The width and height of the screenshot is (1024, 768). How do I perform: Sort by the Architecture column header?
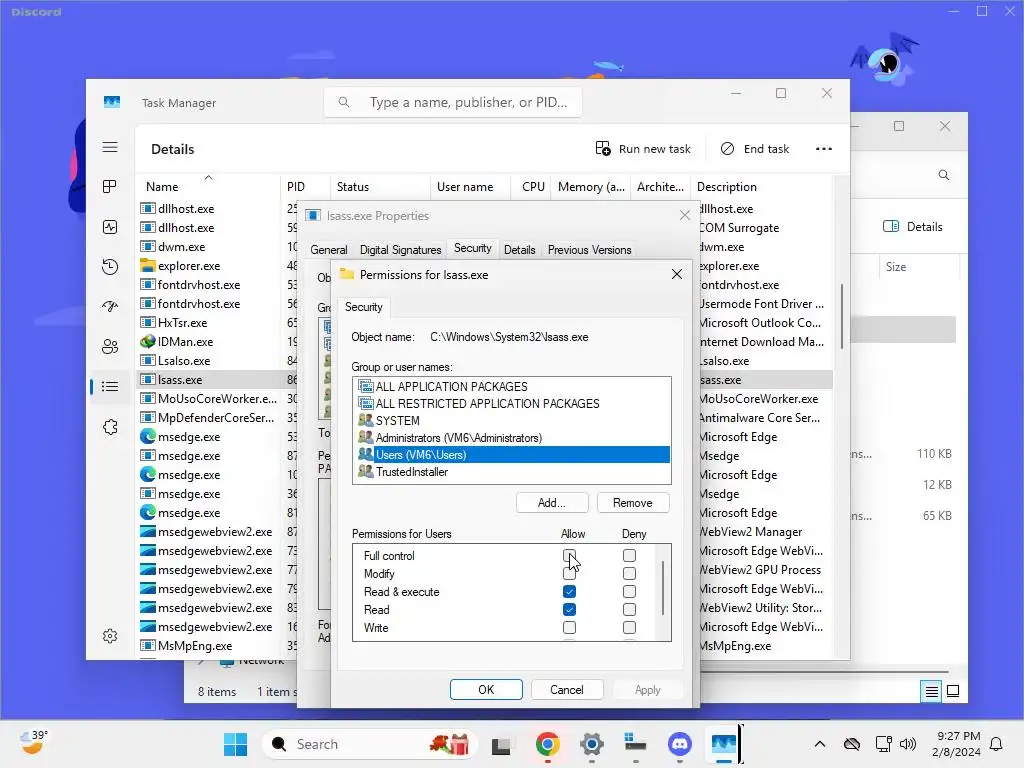click(660, 187)
